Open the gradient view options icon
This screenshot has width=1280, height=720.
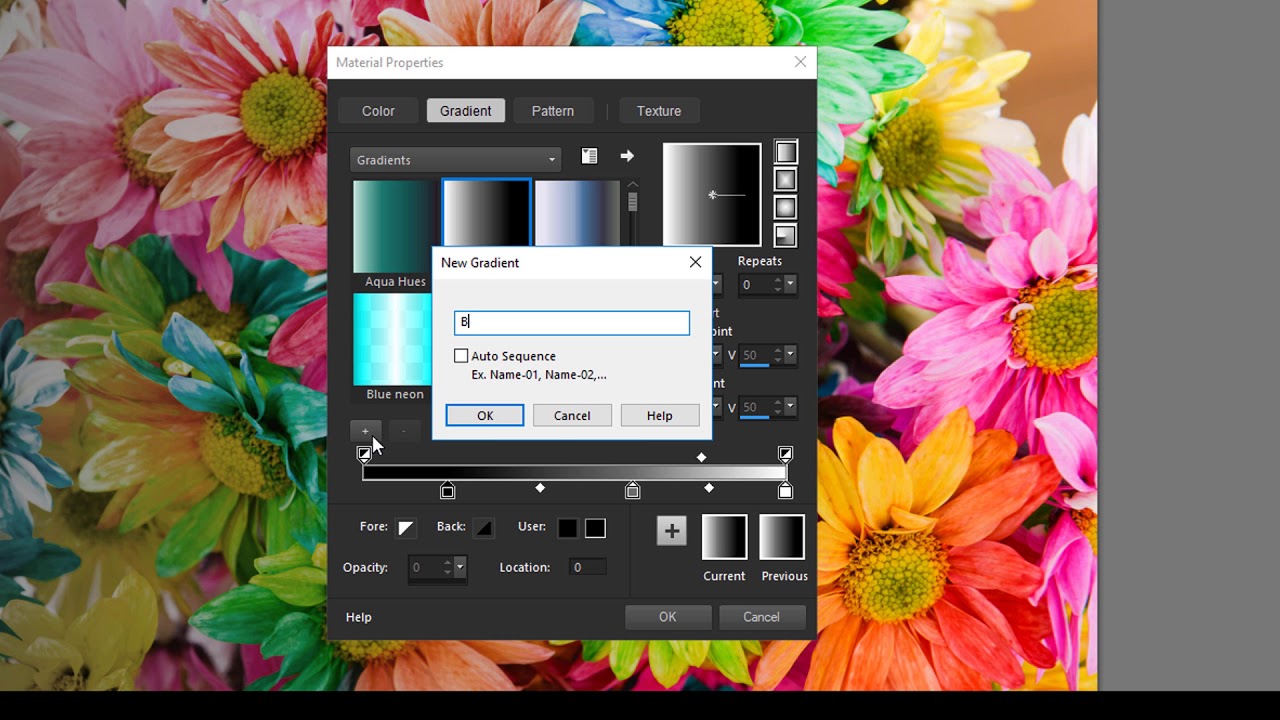(590, 156)
